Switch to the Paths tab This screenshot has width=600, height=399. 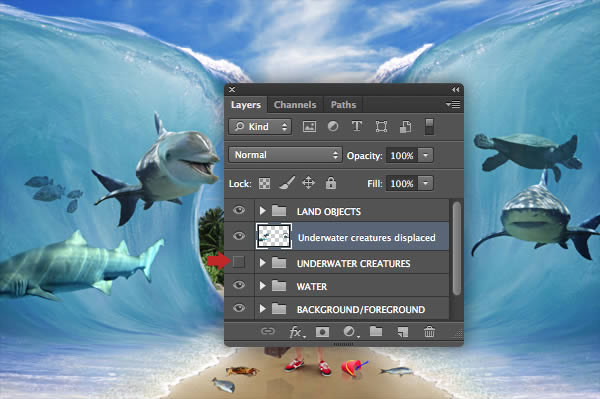point(343,105)
